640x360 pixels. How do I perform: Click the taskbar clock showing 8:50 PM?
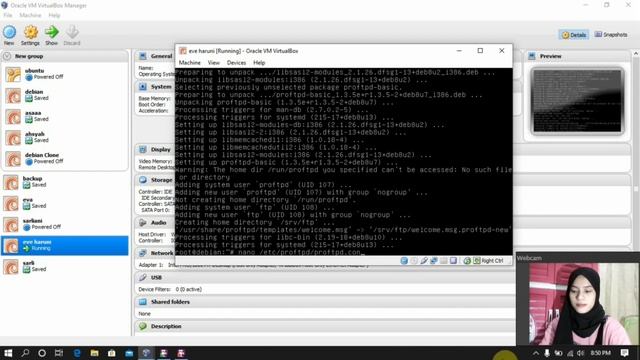600,353
